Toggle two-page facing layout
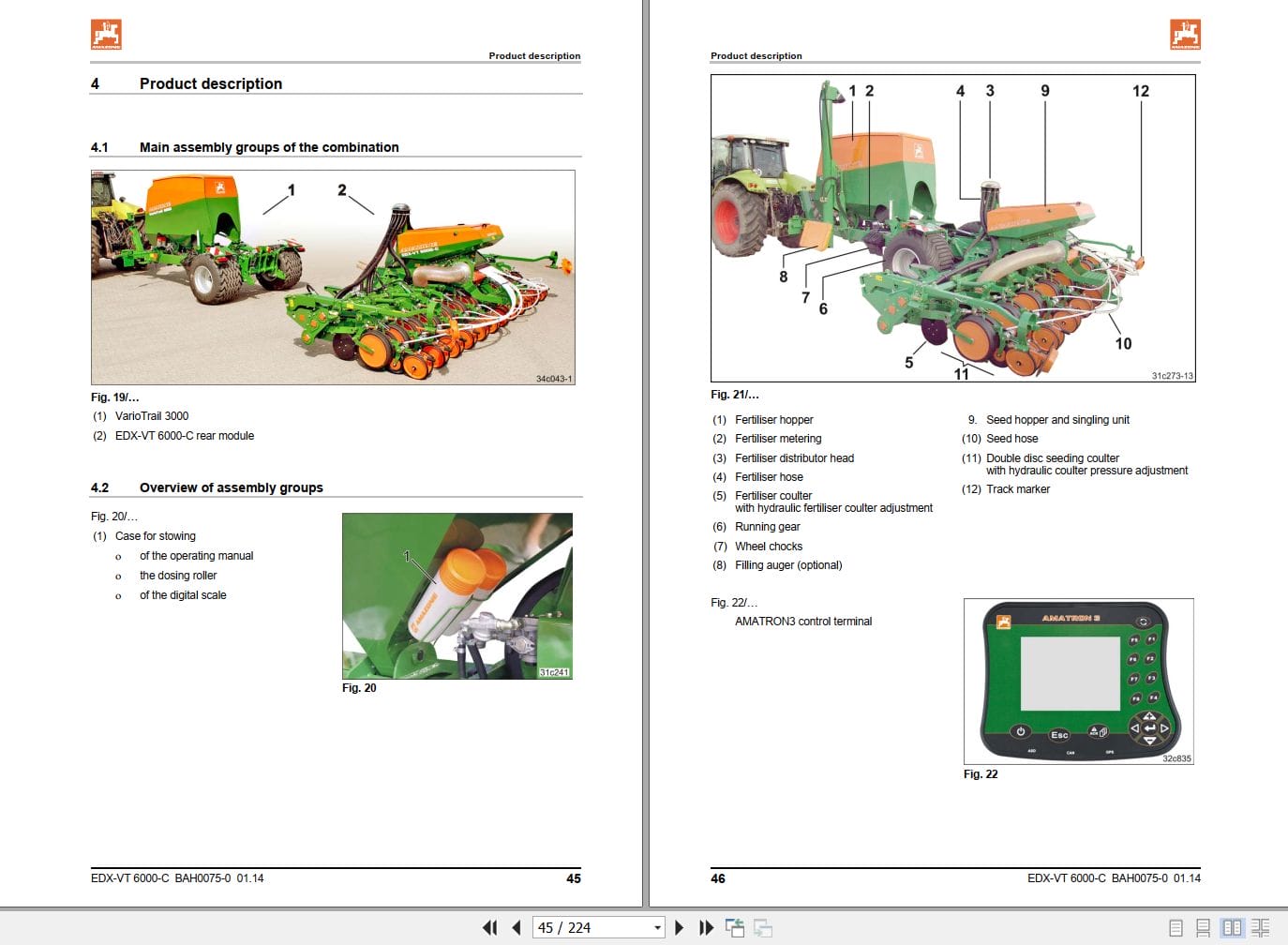This screenshot has height=945, width=1288. pos(1232,927)
